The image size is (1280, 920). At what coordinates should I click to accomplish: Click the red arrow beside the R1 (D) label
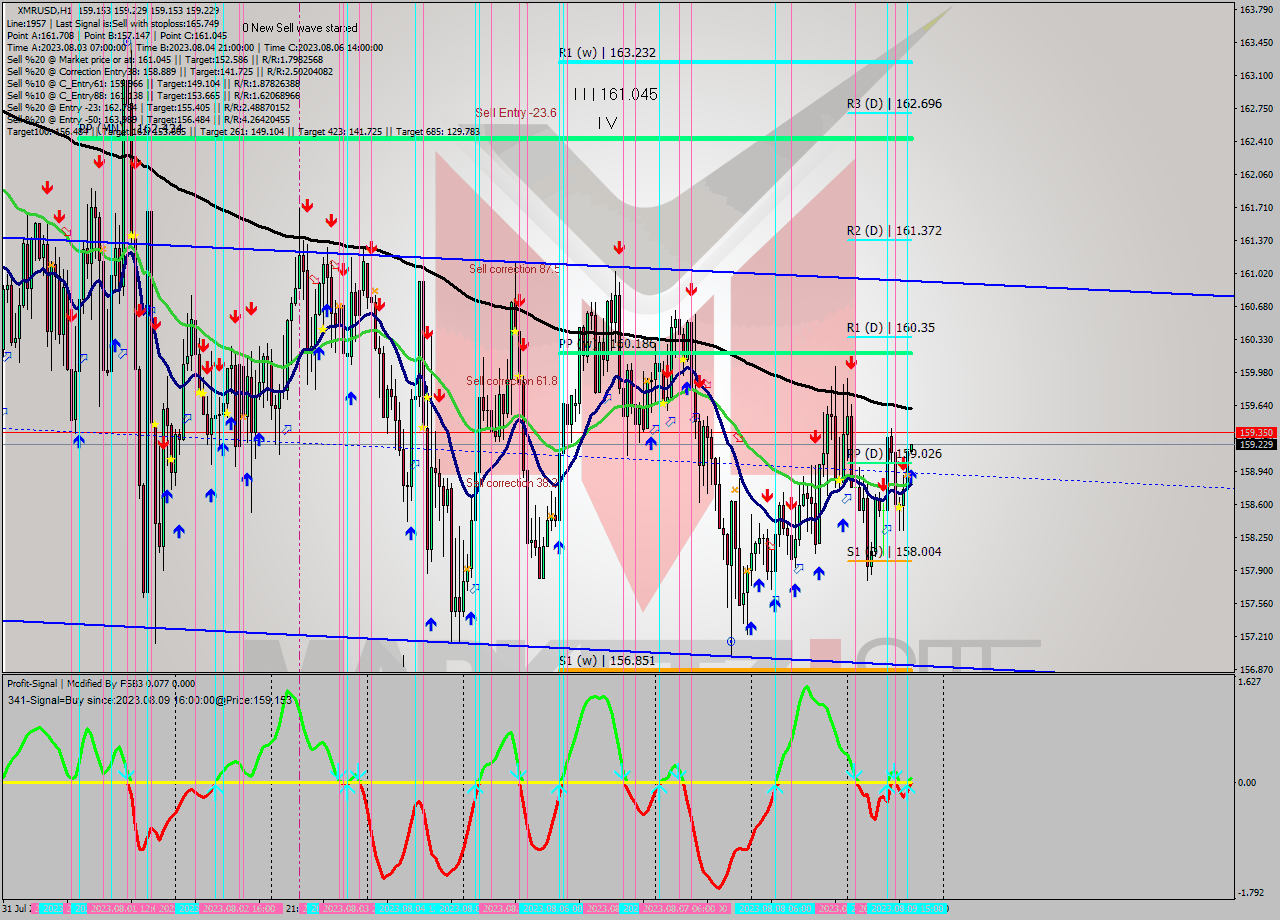(851, 362)
